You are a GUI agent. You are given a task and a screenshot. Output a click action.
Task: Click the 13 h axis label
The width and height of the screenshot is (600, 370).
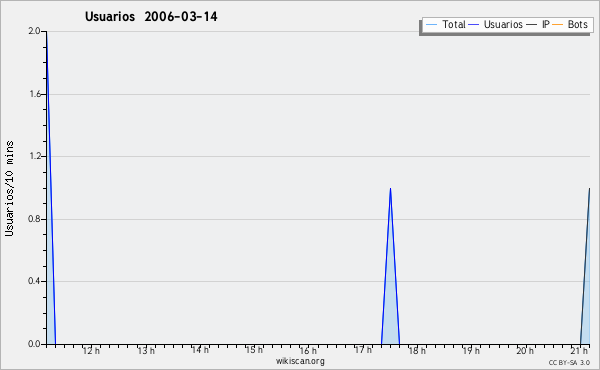[146, 350]
